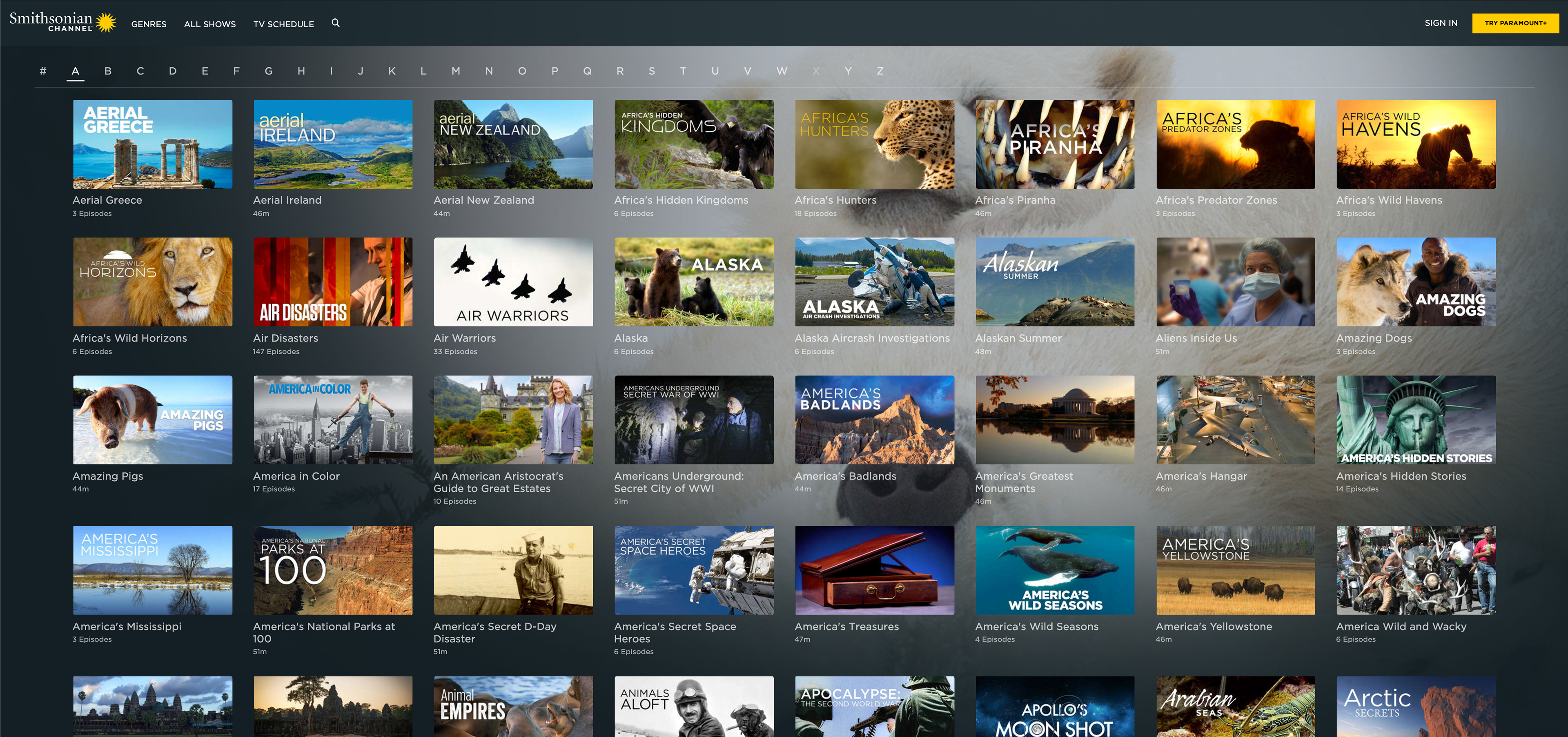The width and height of the screenshot is (1568, 737).
Task: Go to All Shows
Action: pyautogui.click(x=209, y=24)
